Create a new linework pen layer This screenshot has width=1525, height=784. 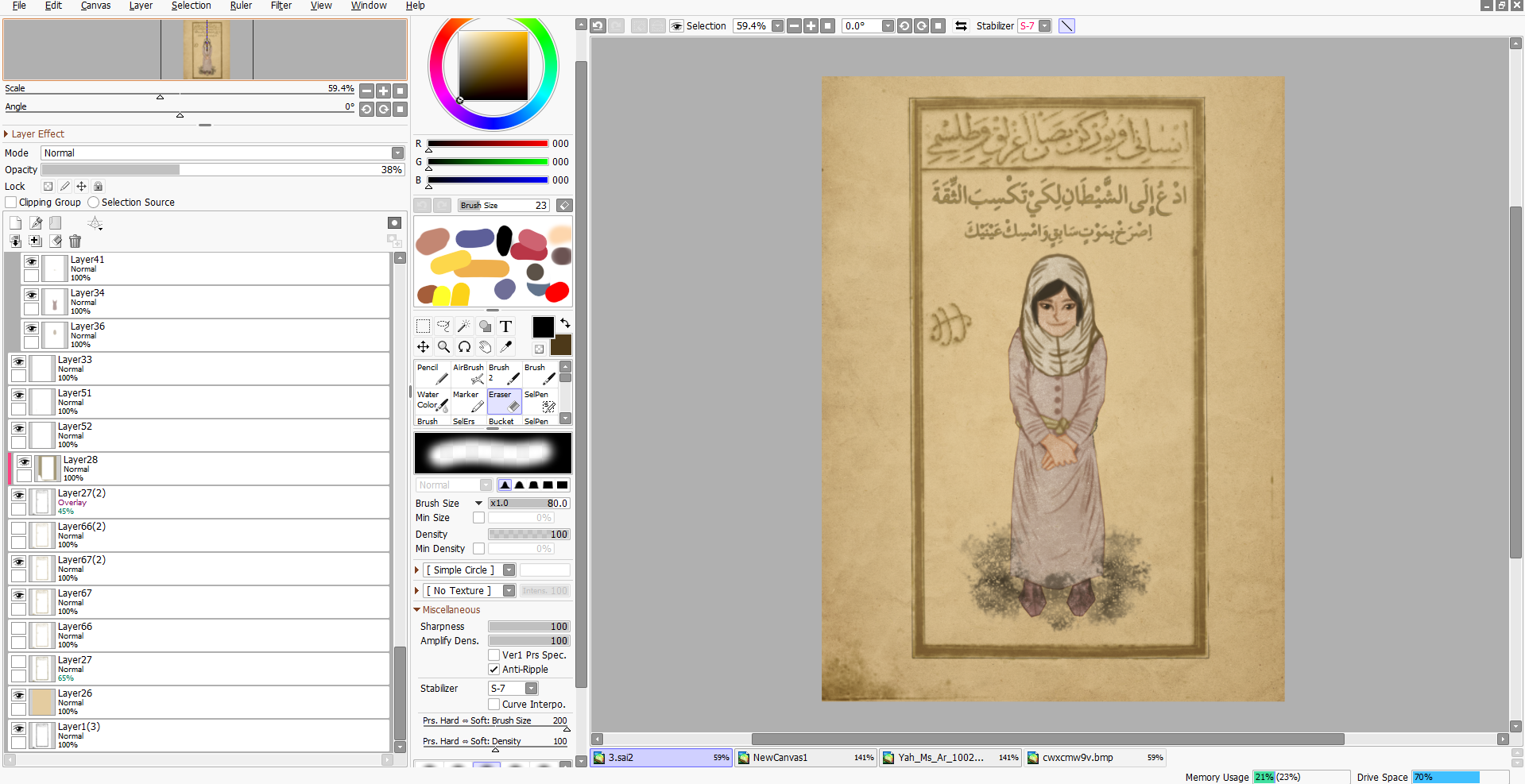[36, 223]
